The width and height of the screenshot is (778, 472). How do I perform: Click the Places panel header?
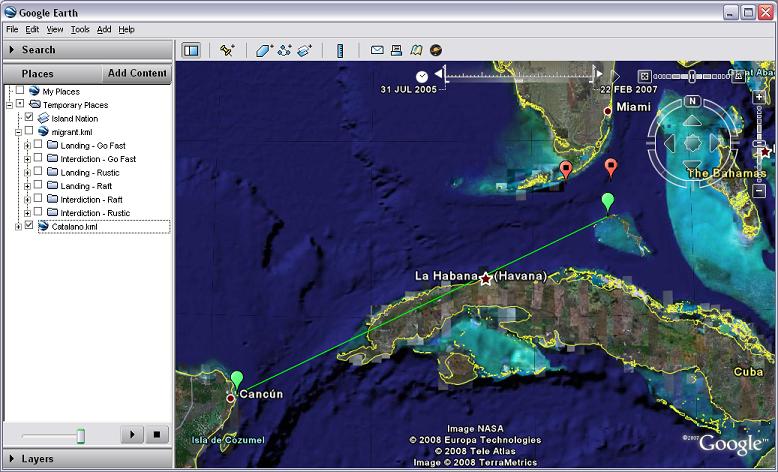[52, 74]
